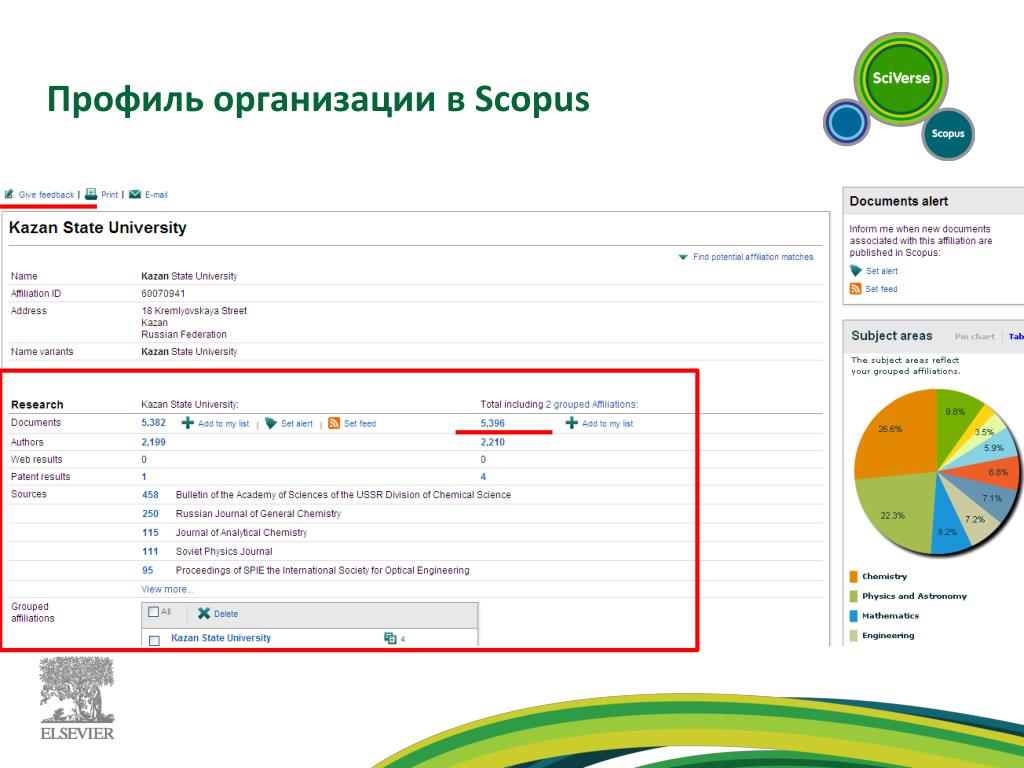Open the 115 Journal of Analytical Chemistry count
Viewport: 1024px width, 768px height.
[150, 533]
